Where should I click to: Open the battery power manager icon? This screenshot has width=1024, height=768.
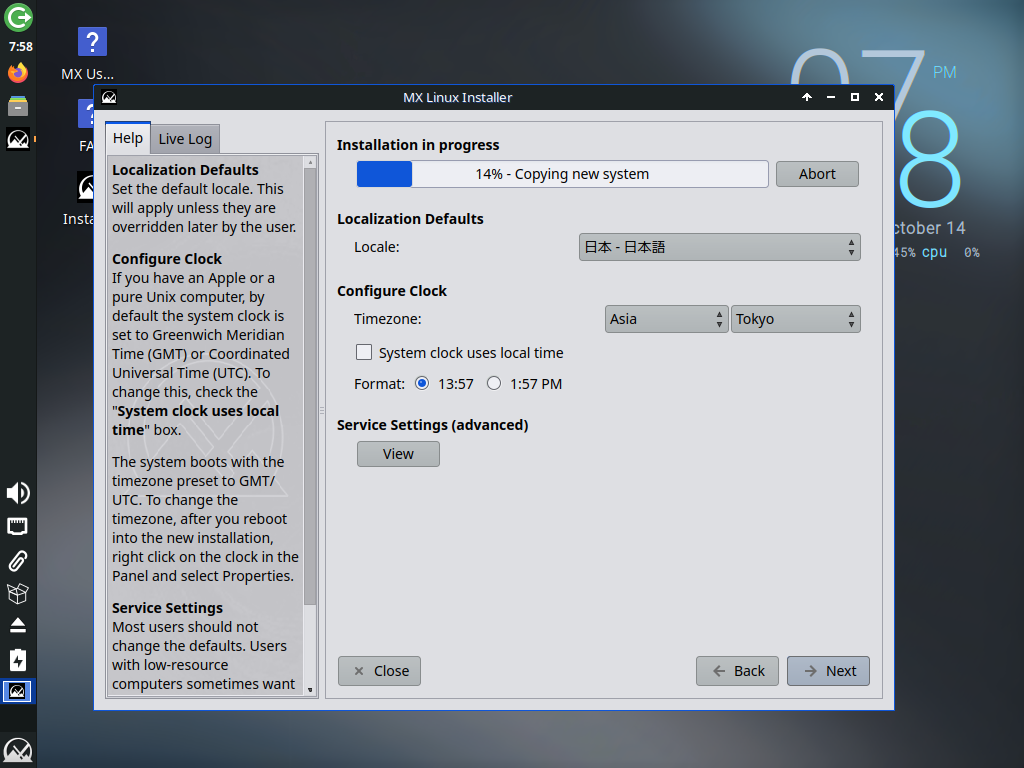pos(18,660)
